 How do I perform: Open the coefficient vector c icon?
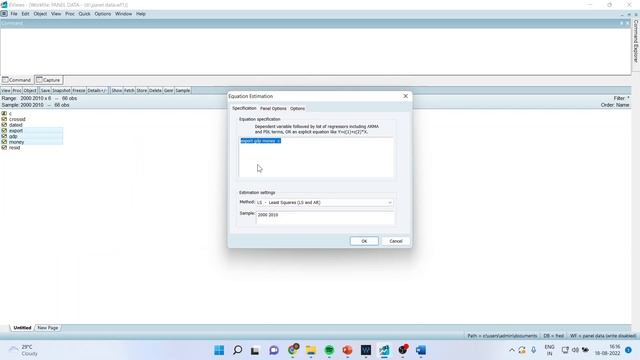point(4,113)
